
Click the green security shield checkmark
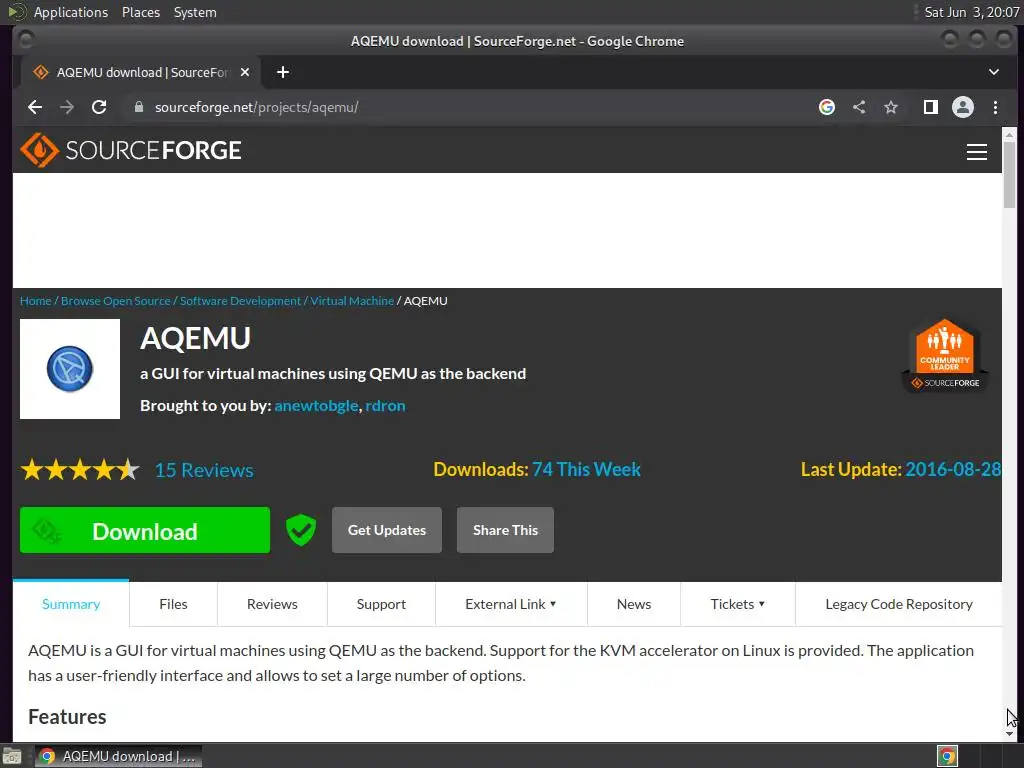301,530
